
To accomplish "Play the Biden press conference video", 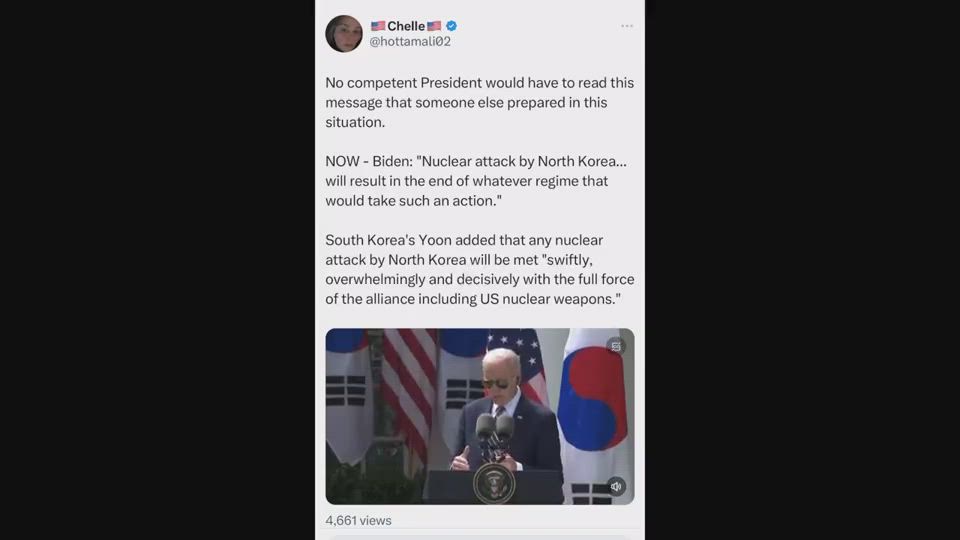I will [x=479, y=416].
